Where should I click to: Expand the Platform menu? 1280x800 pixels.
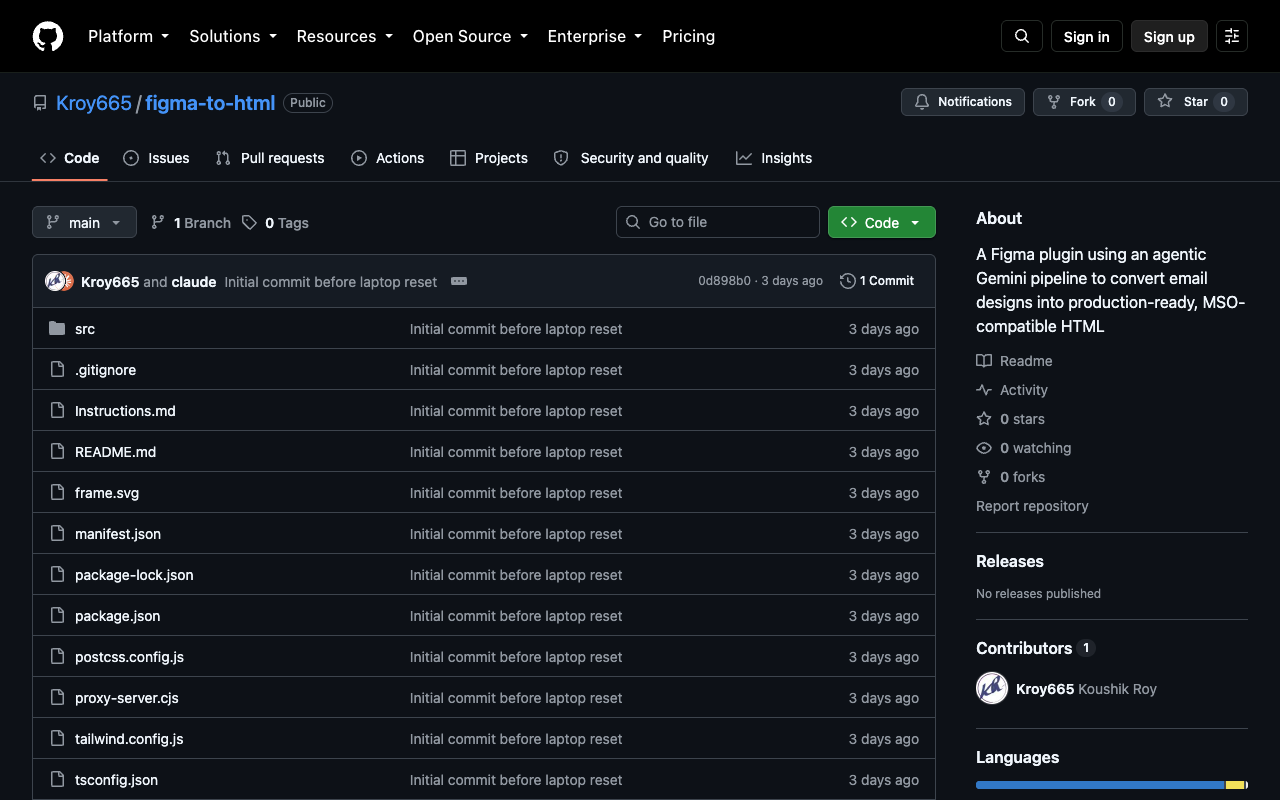click(x=128, y=36)
